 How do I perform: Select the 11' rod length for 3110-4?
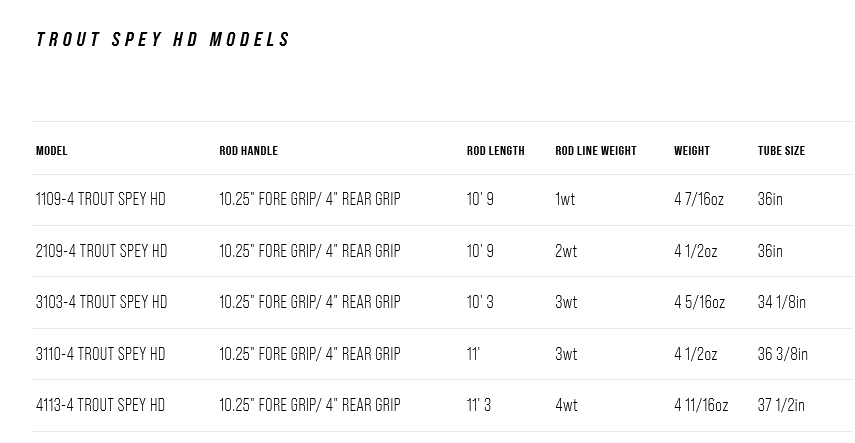pyautogui.click(x=474, y=354)
